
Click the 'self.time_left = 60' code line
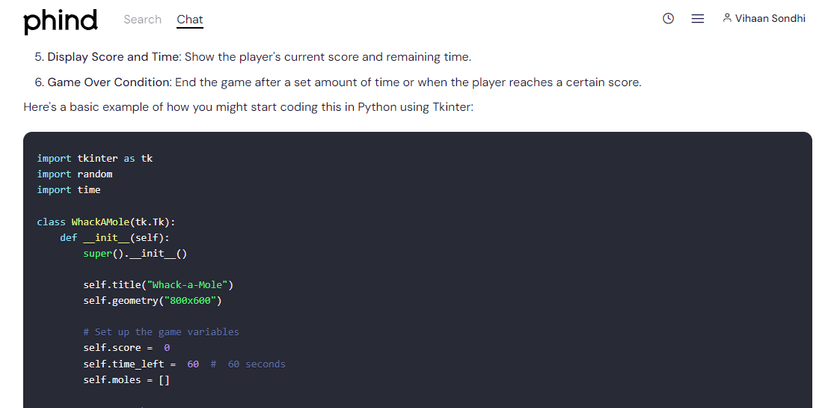pyautogui.click(x=184, y=364)
